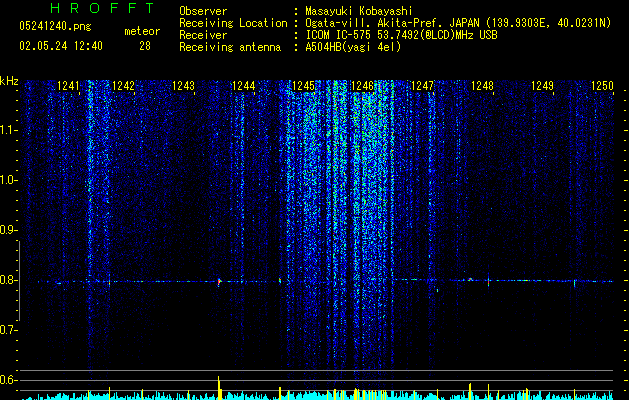Click the Observer label
Screen dimensions: 629x400
[x=203, y=11]
